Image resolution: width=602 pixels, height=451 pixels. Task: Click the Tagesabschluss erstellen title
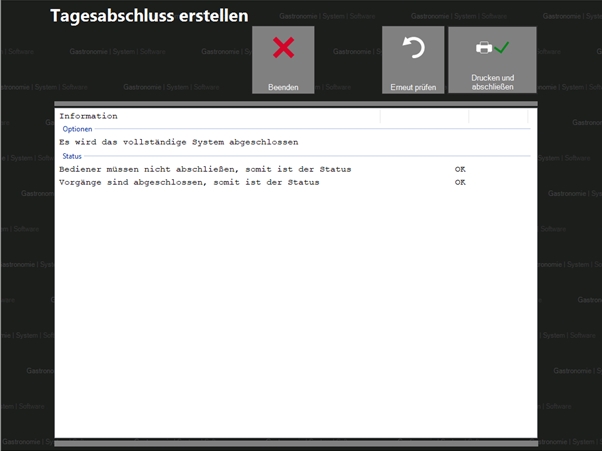(x=149, y=16)
